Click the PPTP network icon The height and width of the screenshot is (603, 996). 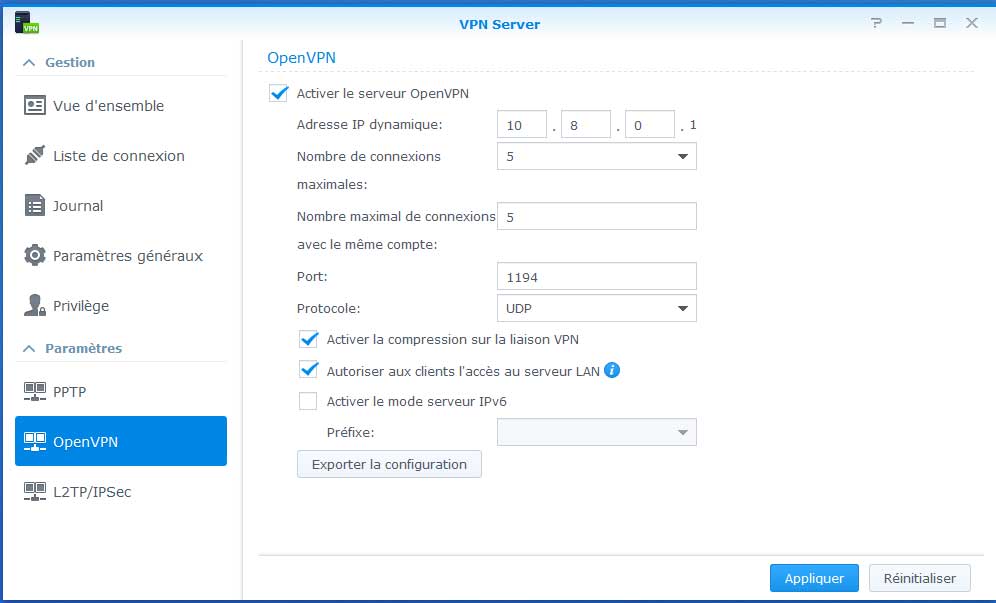point(34,391)
